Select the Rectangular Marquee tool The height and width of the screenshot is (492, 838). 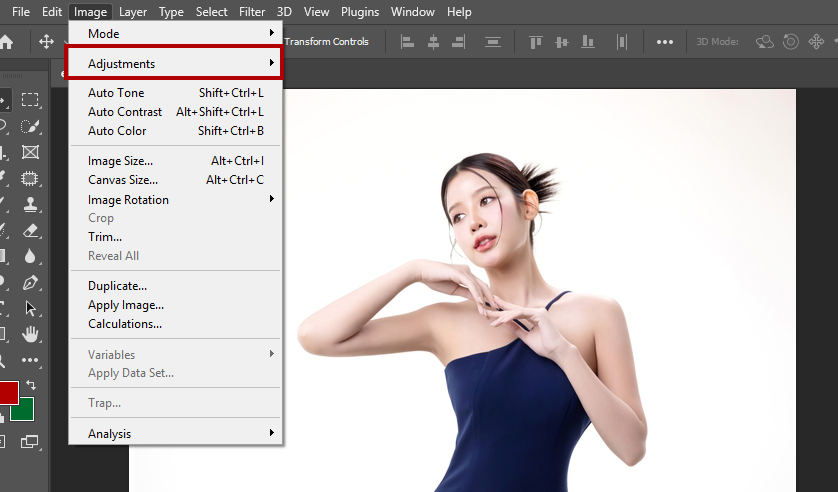(x=30, y=100)
